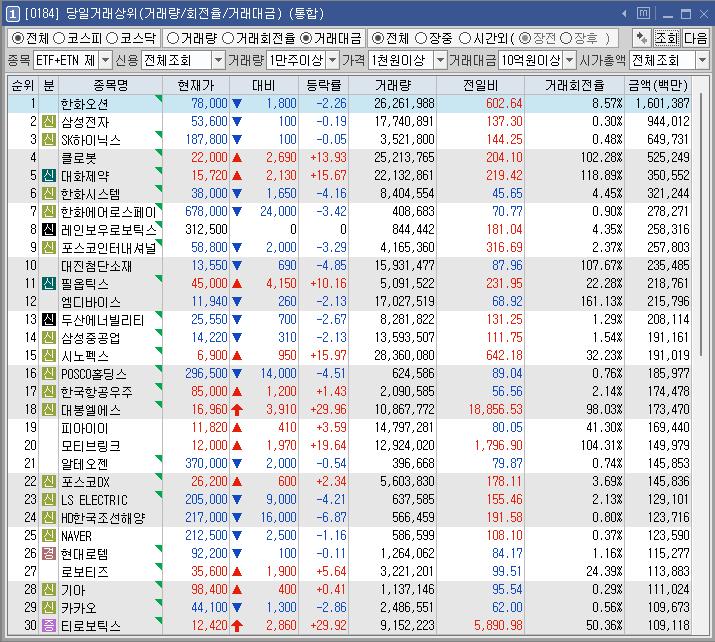715x642 pixels.
Task: Select the 로보티즈 stock name
Action: point(84,572)
